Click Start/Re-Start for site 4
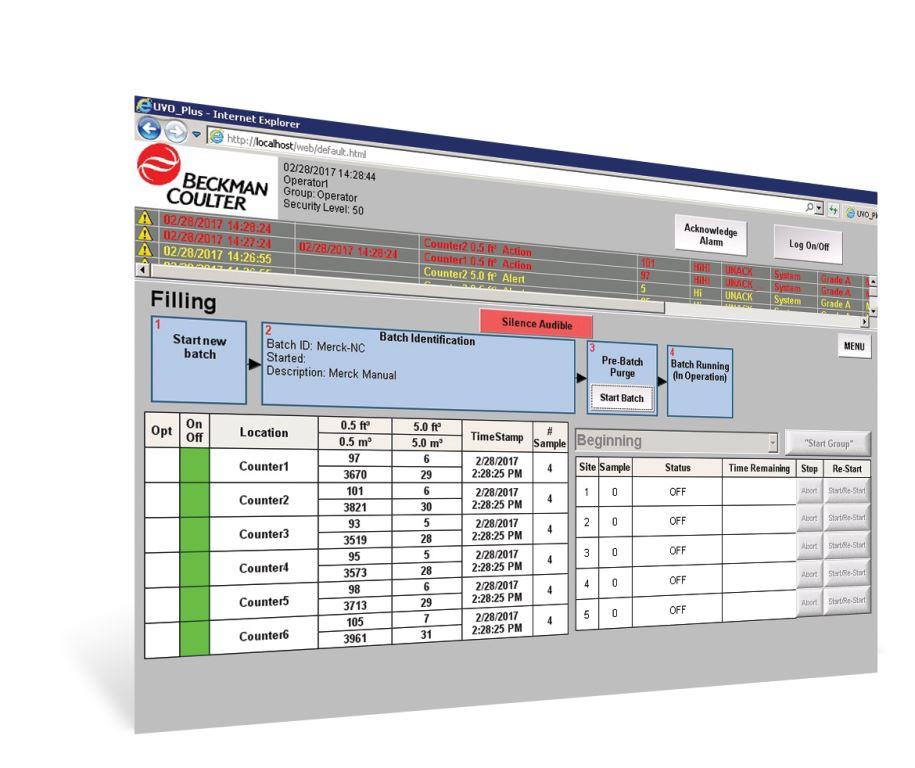 (847, 573)
